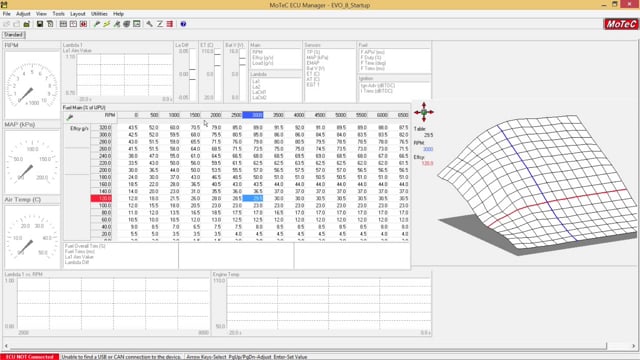Click the La1 item in Lambda list

(x=256, y=82)
